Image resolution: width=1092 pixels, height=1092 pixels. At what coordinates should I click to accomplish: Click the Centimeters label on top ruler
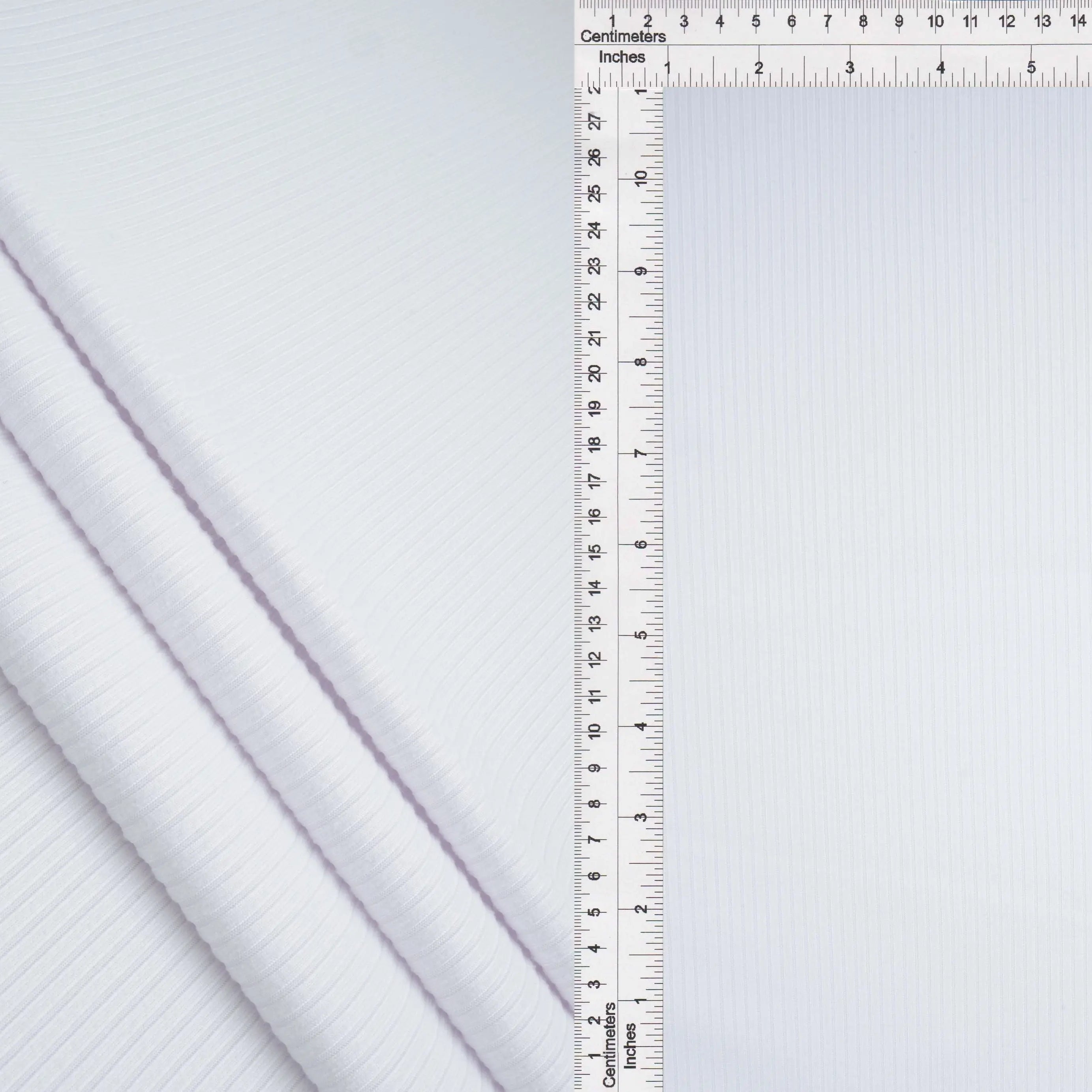[x=623, y=36]
